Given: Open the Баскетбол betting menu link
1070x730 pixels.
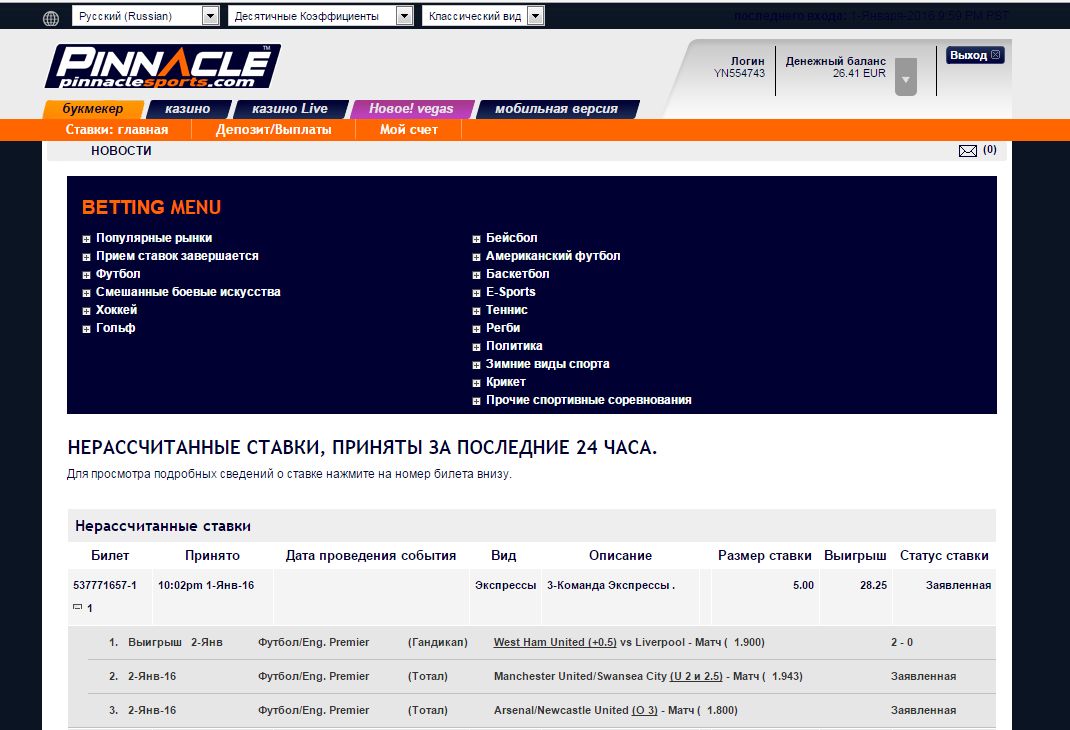Looking at the screenshot, I should pyautogui.click(x=517, y=274).
